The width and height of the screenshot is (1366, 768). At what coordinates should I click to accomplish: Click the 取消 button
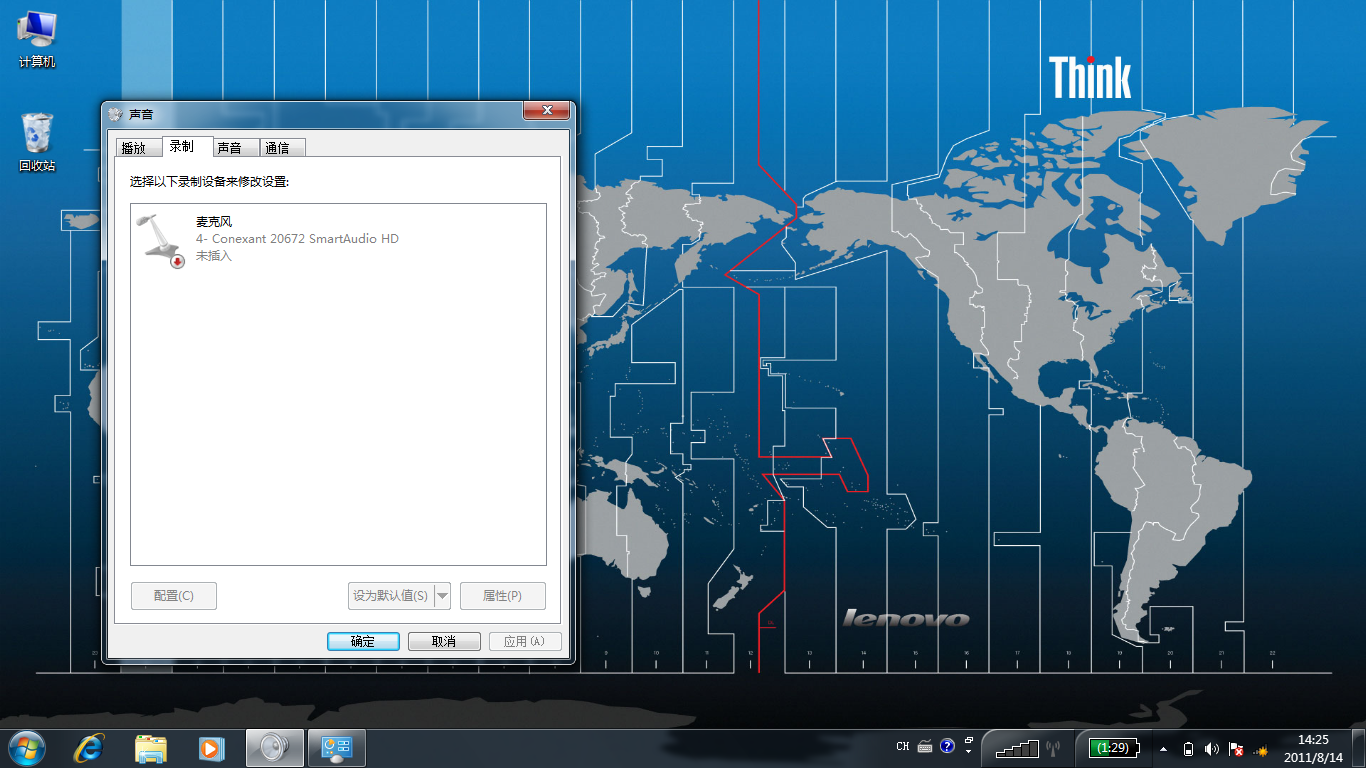(x=444, y=642)
